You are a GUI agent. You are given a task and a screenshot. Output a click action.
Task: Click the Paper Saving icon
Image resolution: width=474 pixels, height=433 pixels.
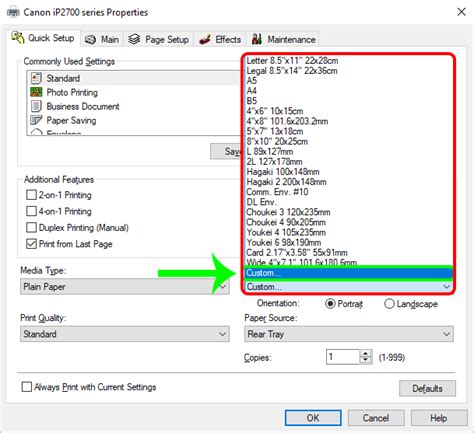click(36, 120)
